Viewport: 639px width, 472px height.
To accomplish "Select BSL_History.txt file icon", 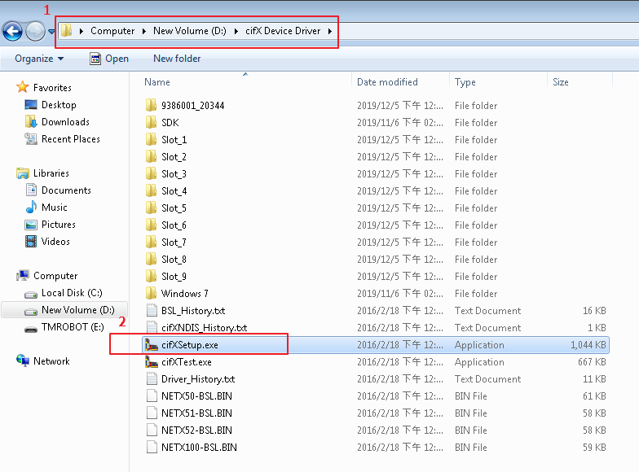I will [152, 311].
